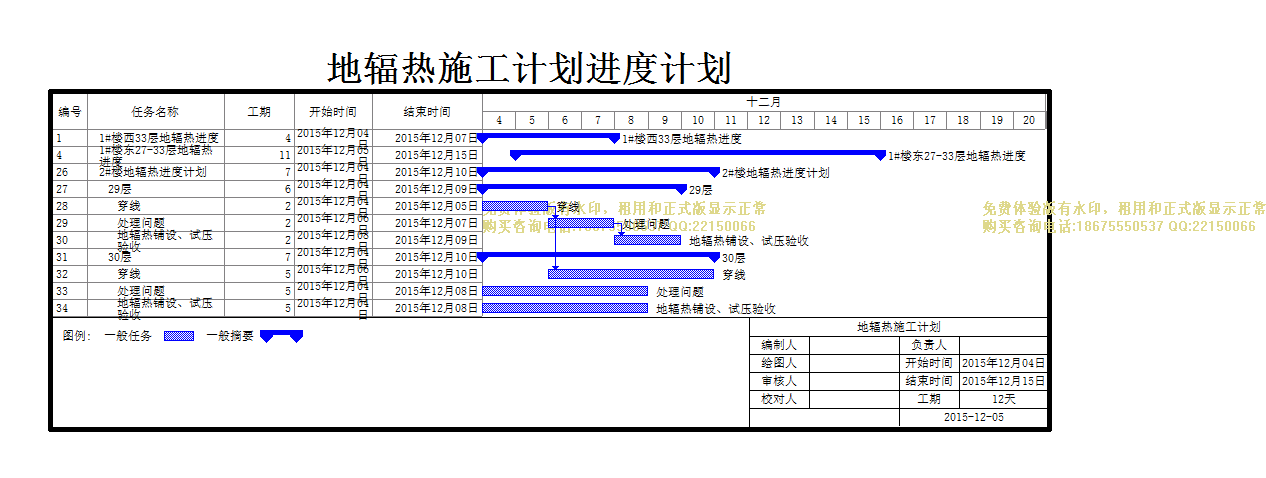Image resolution: width=1266 pixels, height=478 pixels.
Task: Click the row 32 穿线 task bar
Action: 631,273
